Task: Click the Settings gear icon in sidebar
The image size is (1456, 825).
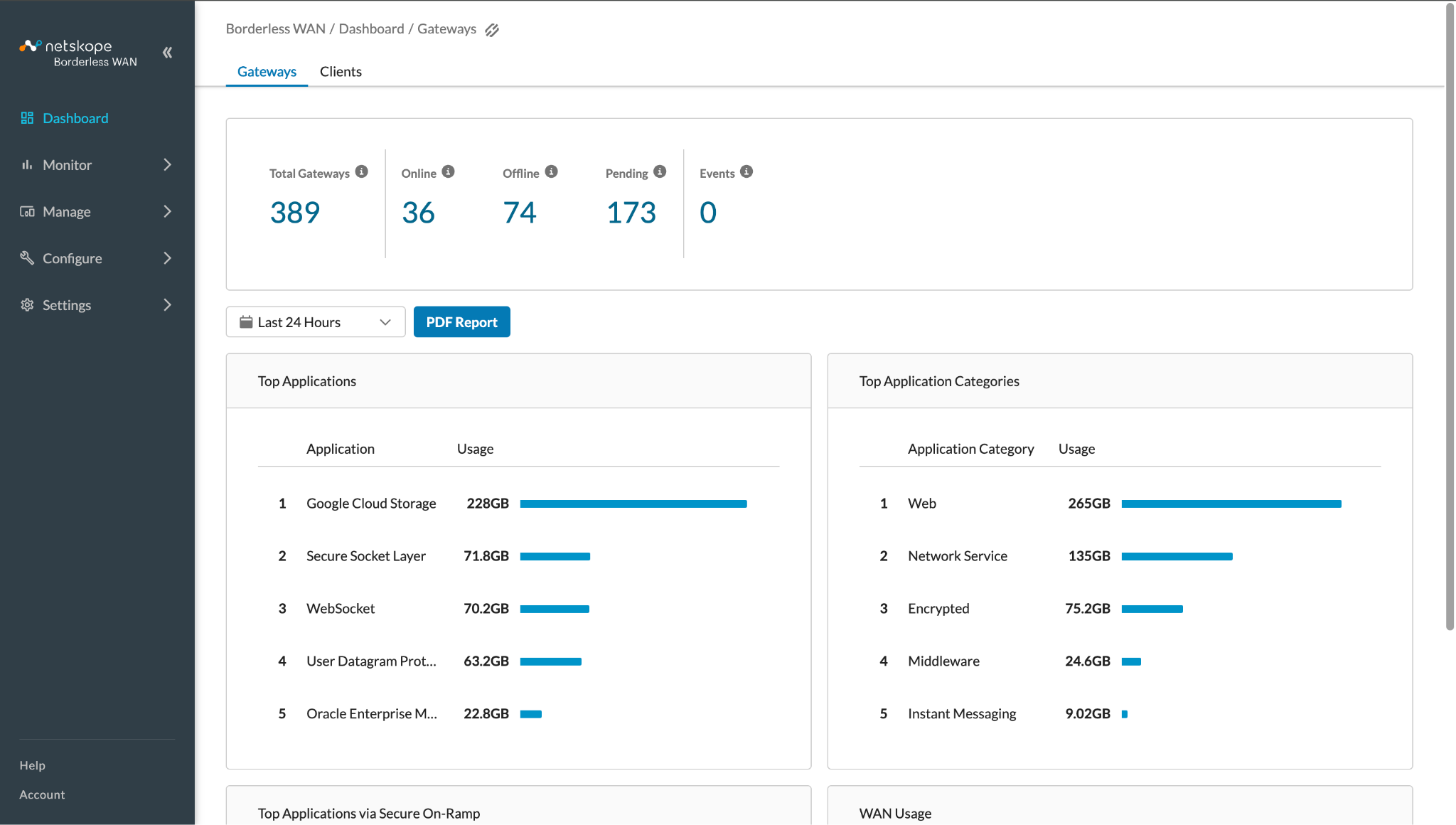Action: [x=27, y=304]
